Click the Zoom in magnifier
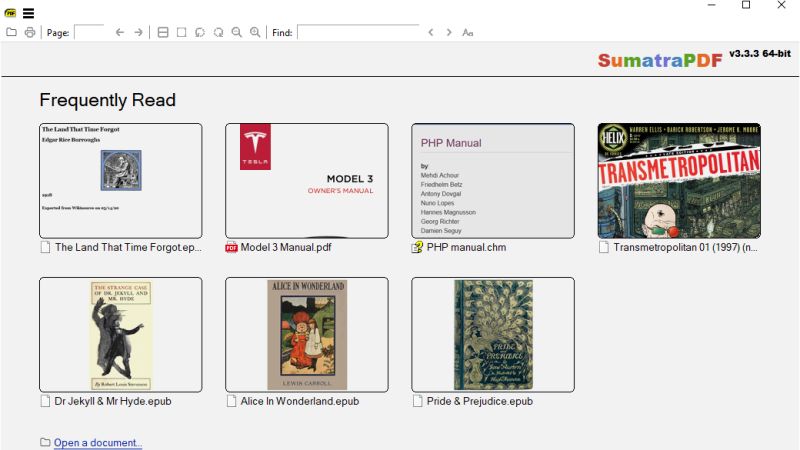The height and width of the screenshot is (450, 800). (x=255, y=32)
